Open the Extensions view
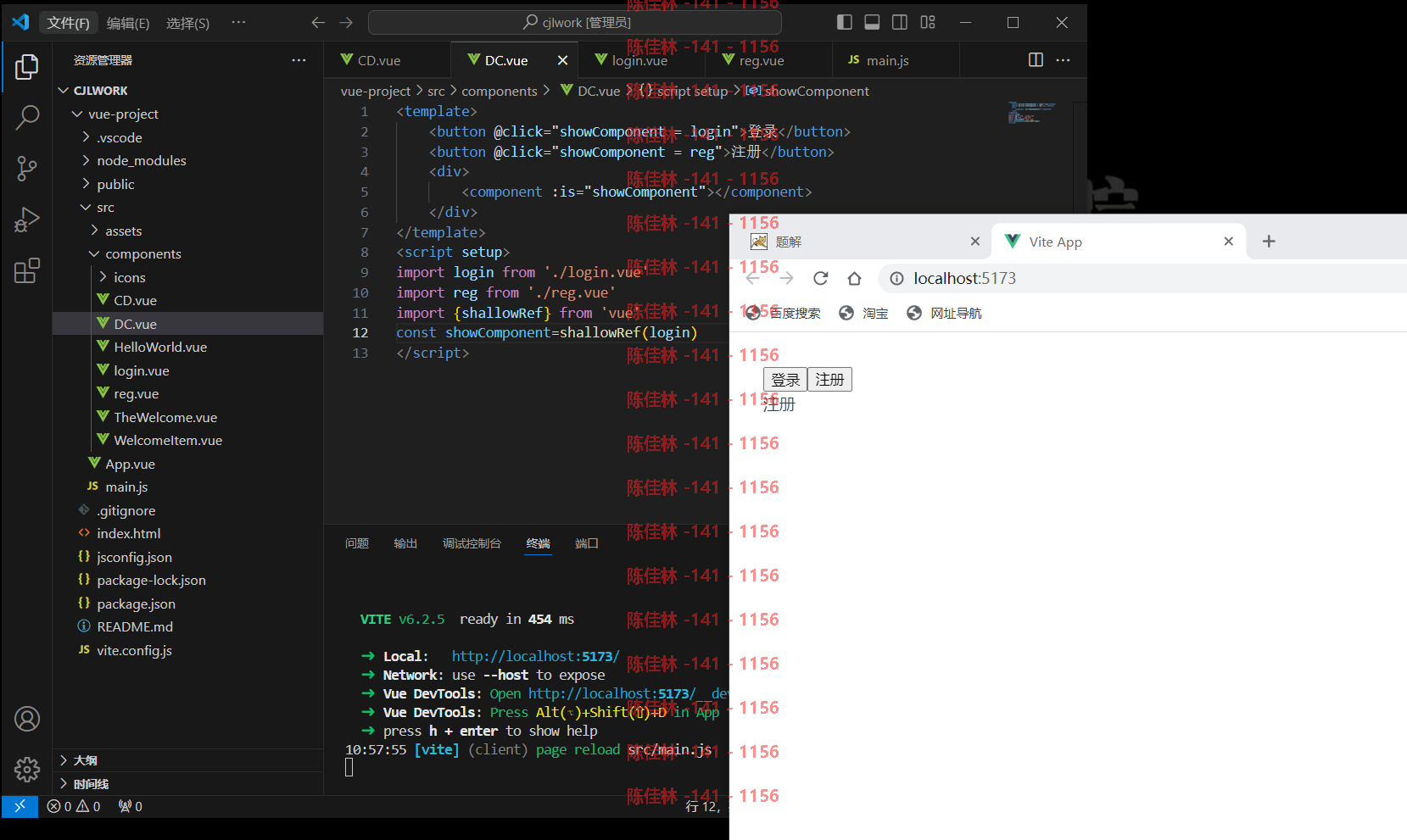 point(27,270)
